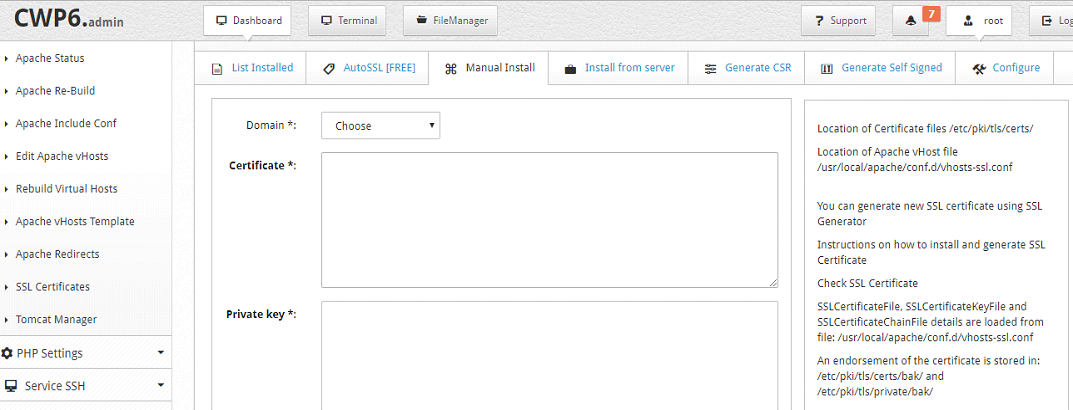Click the List Installed document icon
This screenshot has height=410, width=1073.
pyautogui.click(x=216, y=68)
